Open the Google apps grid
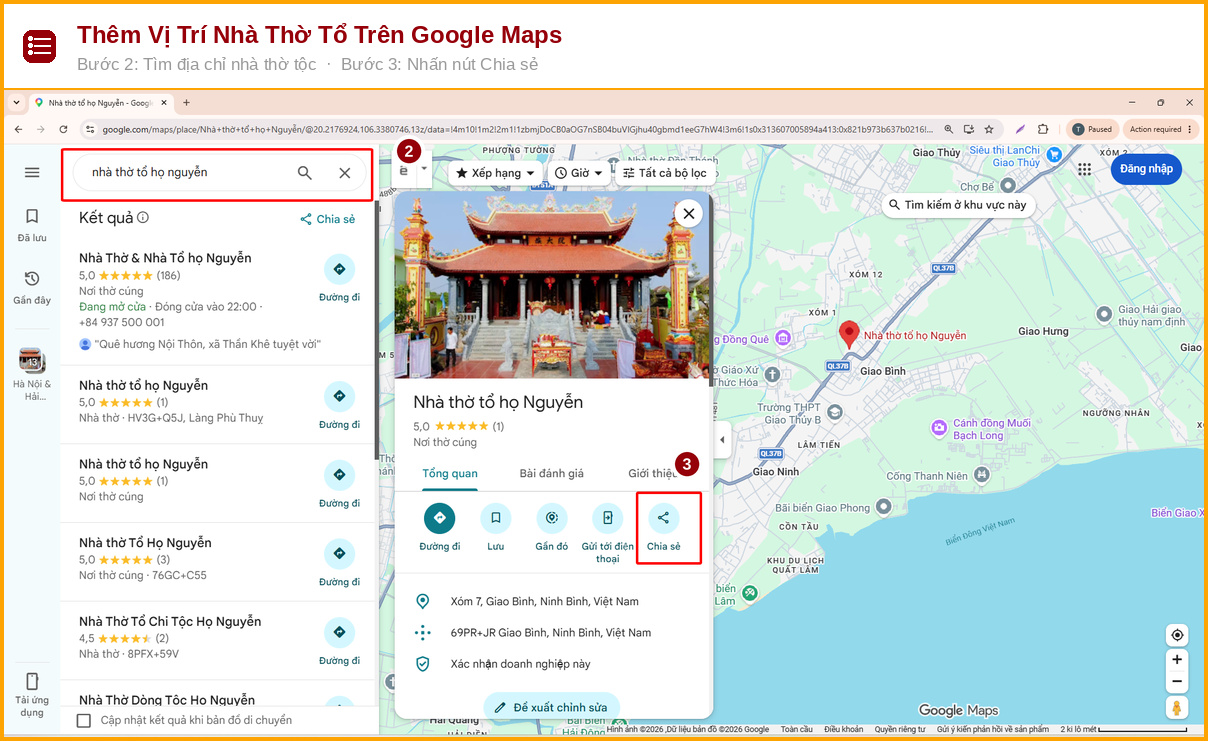This screenshot has width=1208, height=741. click(x=1085, y=169)
